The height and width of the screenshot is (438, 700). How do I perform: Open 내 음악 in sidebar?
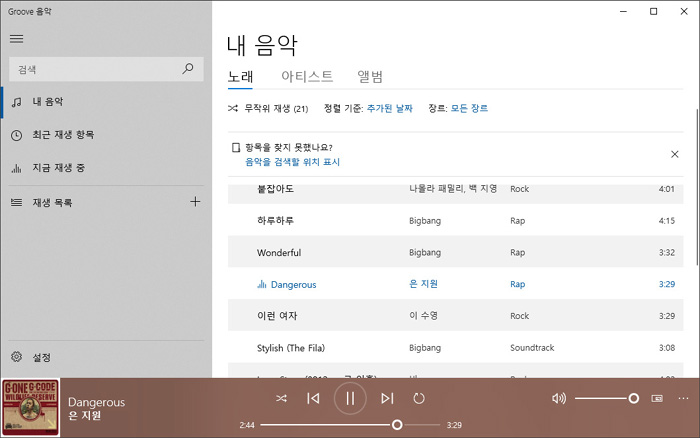point(106,102)
